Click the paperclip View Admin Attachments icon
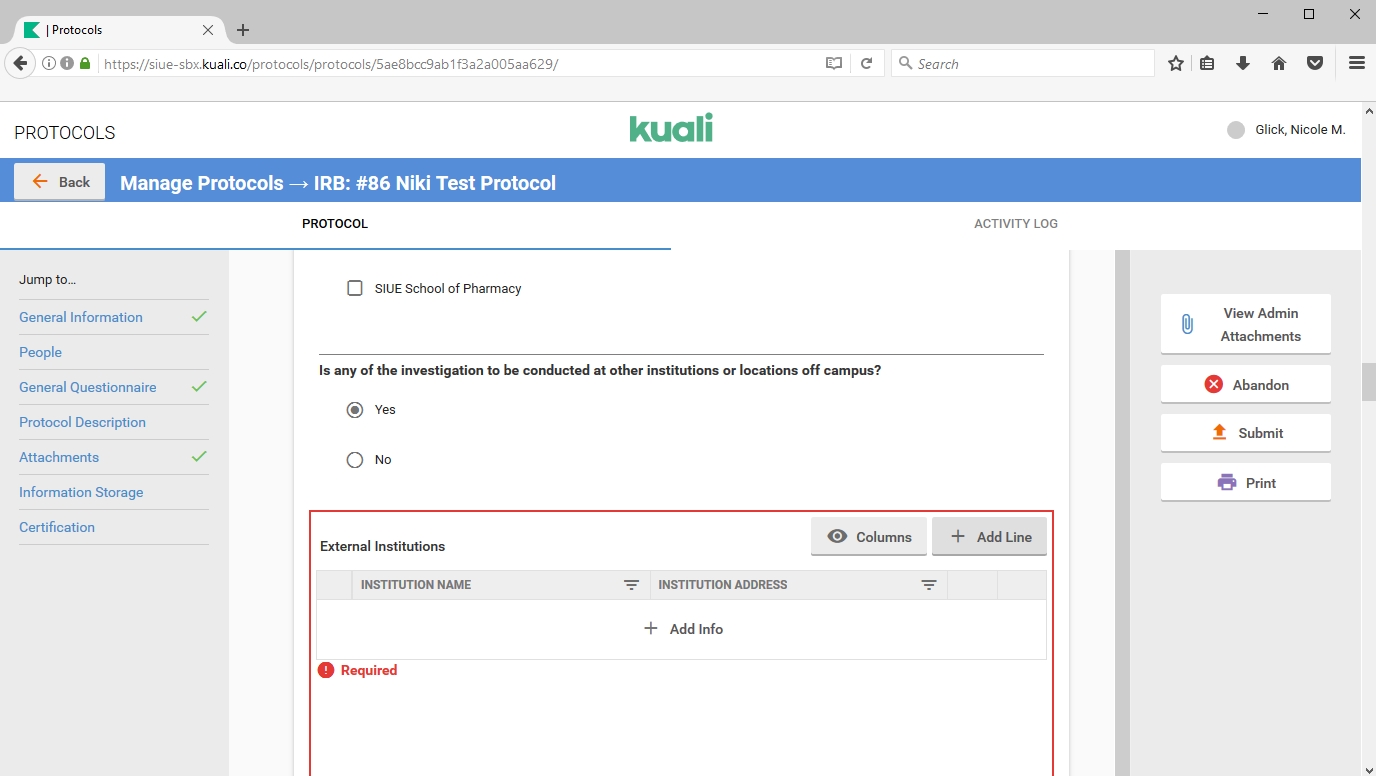The height and width of the screenshot is (776, 1376). (1187, 324)
